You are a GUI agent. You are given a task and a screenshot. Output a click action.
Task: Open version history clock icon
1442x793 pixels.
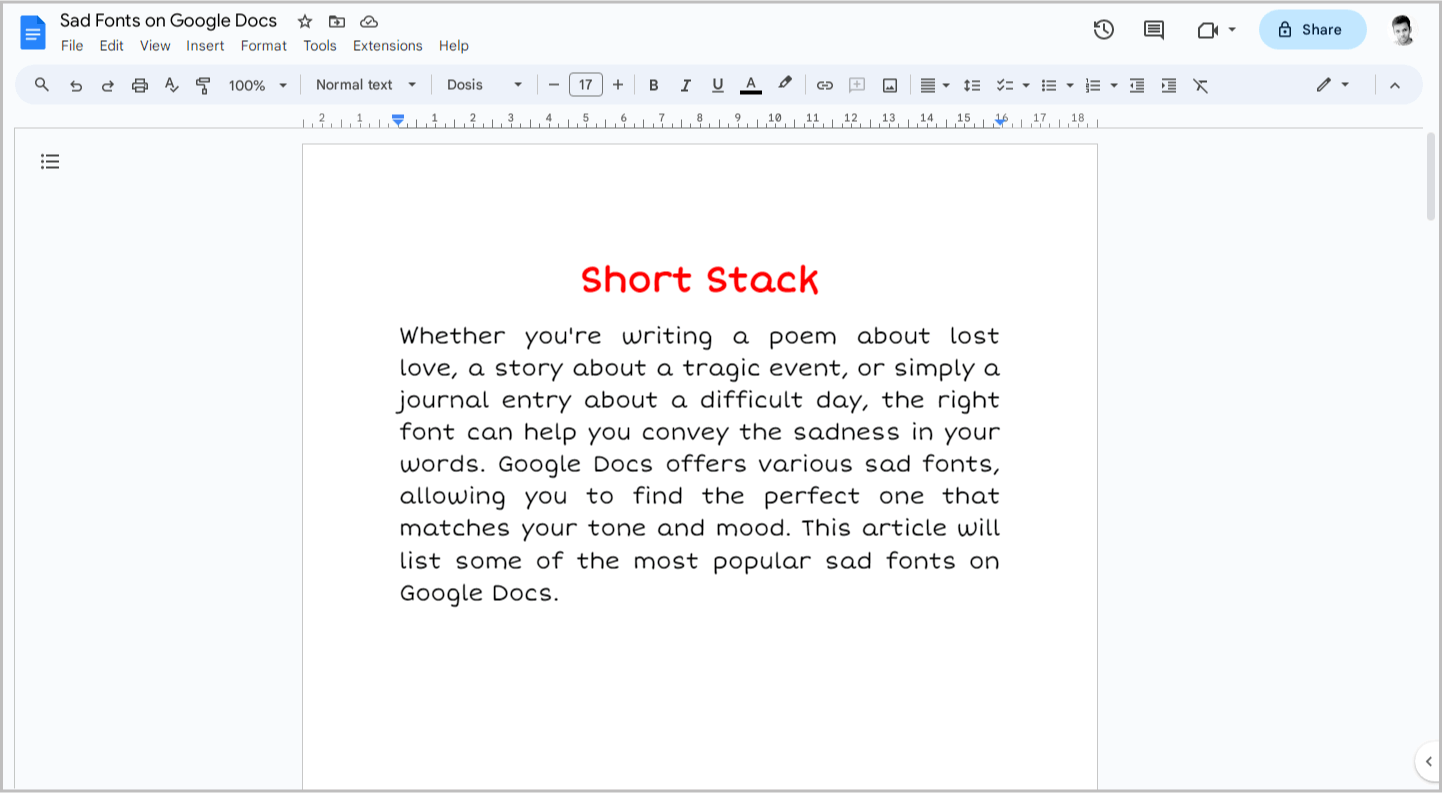tap(1104, 30)
